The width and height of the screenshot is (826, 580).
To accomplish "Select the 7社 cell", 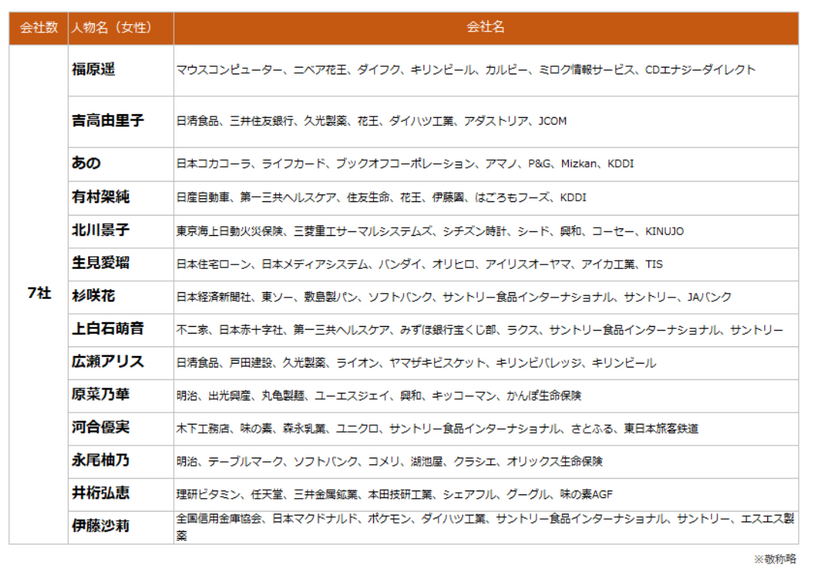I will (x=39, y=293).
